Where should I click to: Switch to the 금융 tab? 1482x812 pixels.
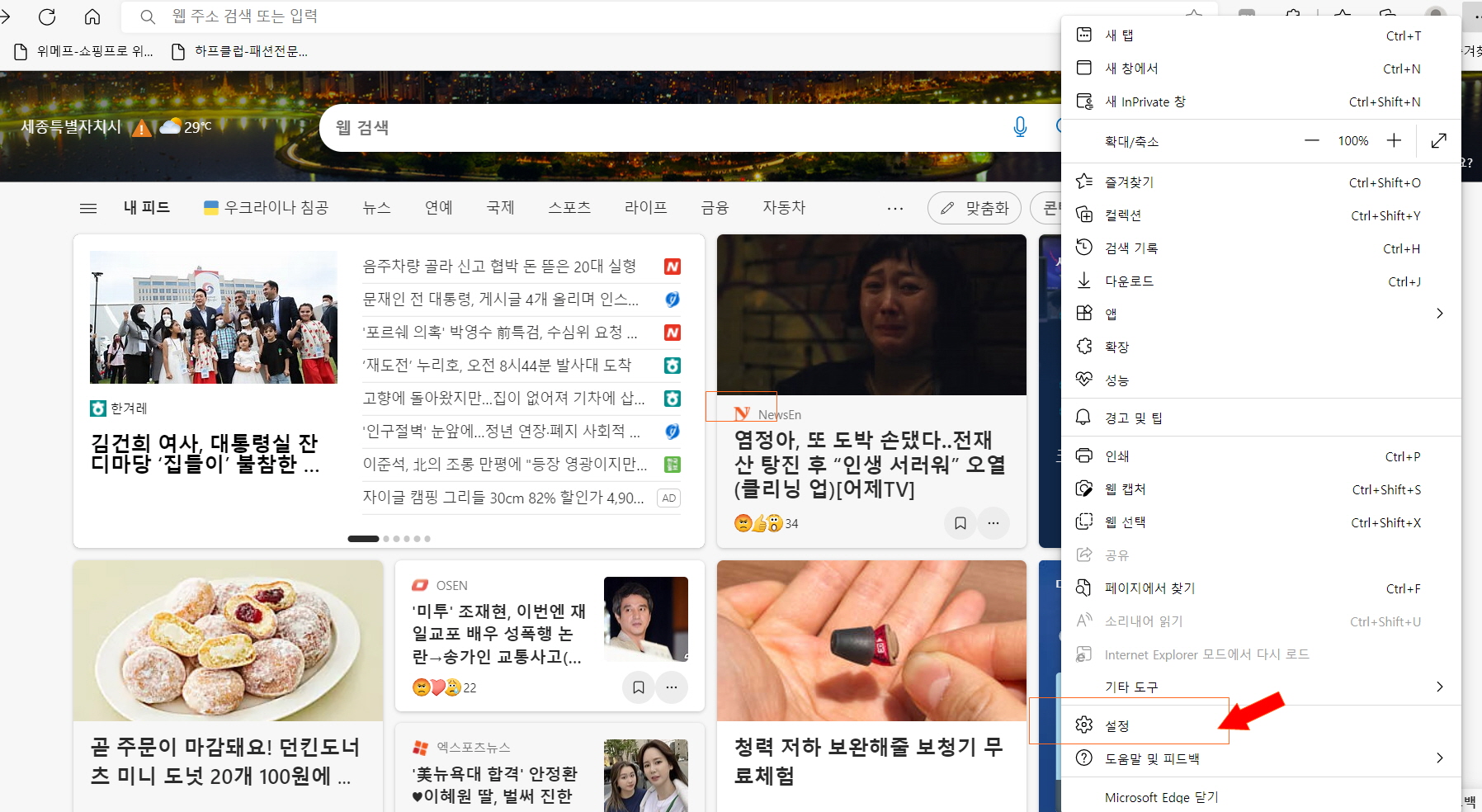click(715, 207)
